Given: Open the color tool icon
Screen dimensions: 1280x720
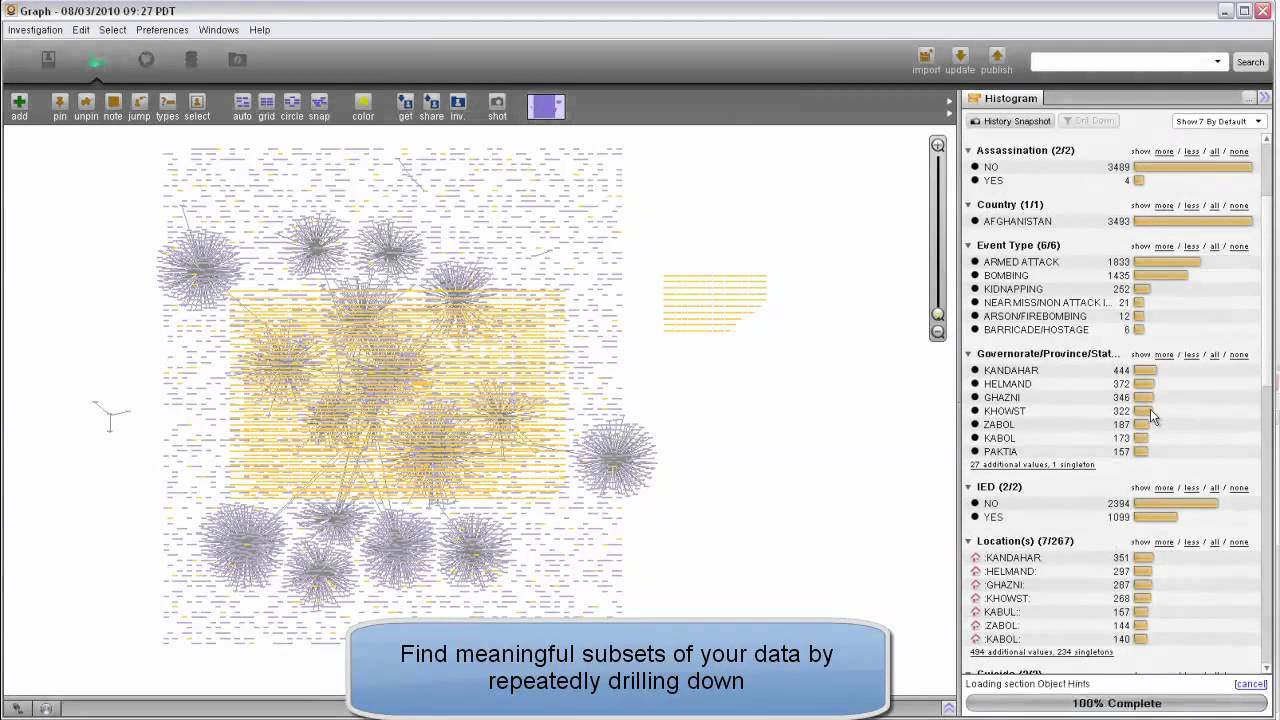Looking at the screenshot, I should coord(363,102).
